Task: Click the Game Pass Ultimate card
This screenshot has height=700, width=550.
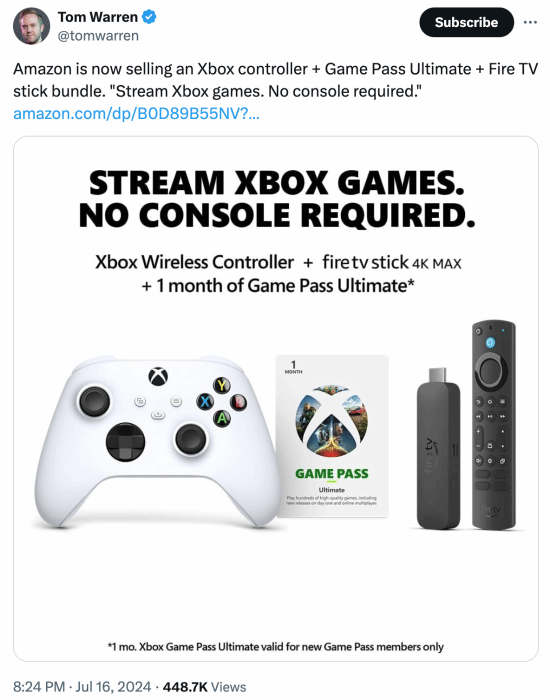Action: point(332,436)
